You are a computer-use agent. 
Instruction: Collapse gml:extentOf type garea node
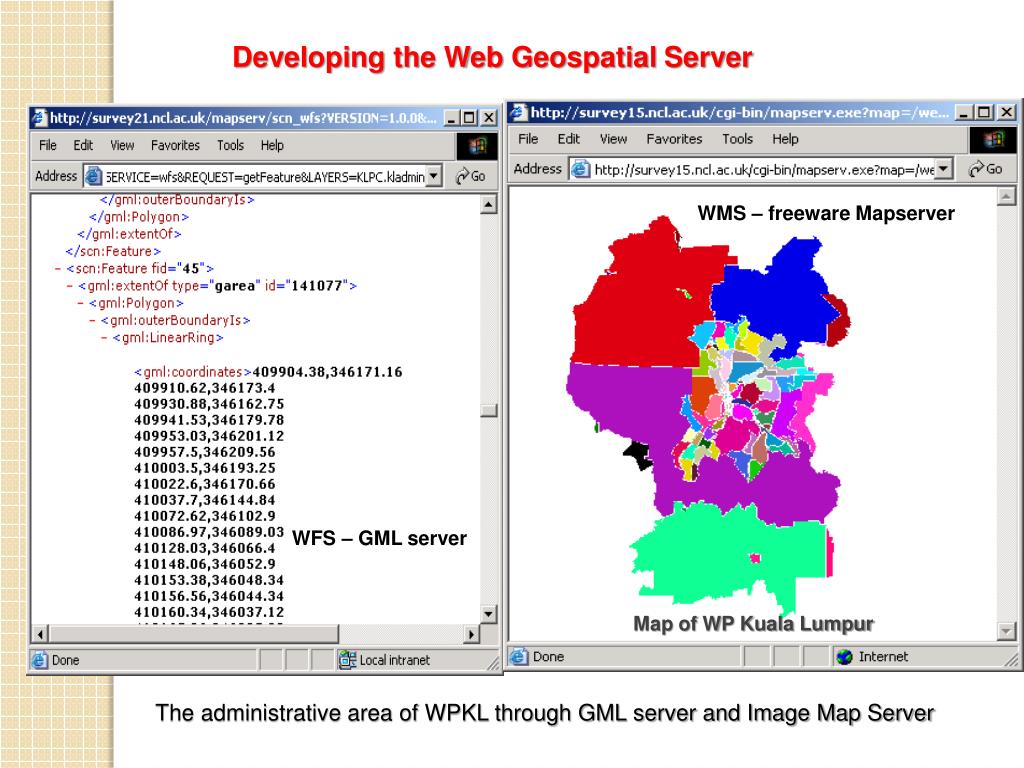click(70, 285)
